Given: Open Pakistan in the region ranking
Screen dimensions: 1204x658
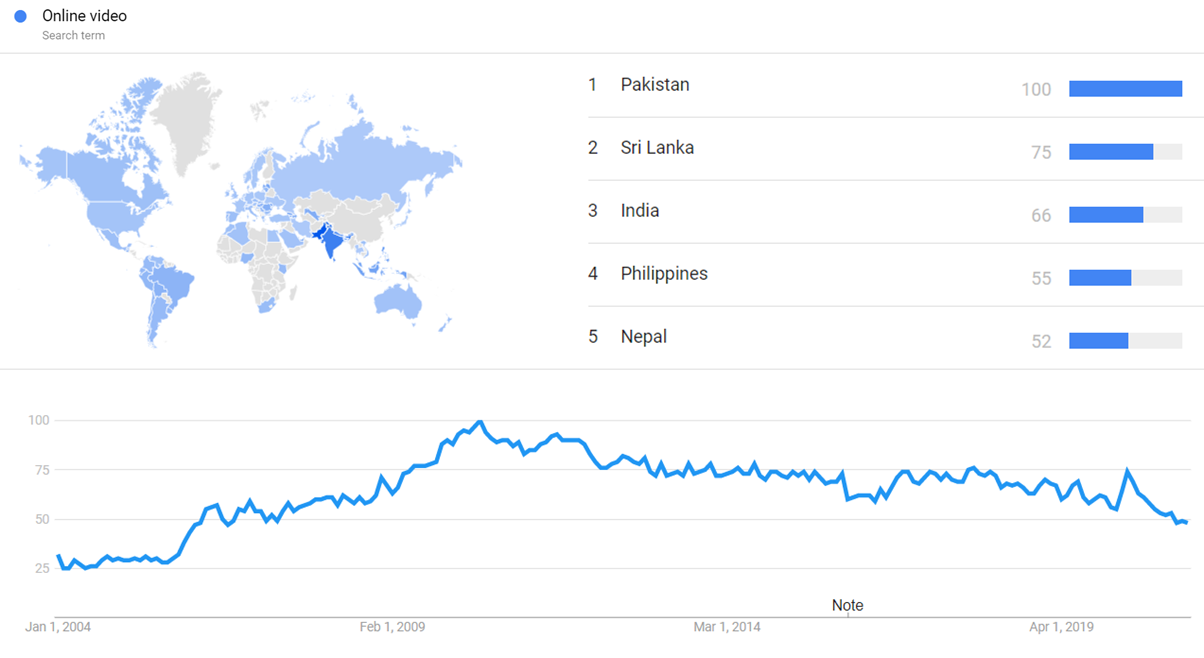Looking at the screenshot, I should (654, 85).
